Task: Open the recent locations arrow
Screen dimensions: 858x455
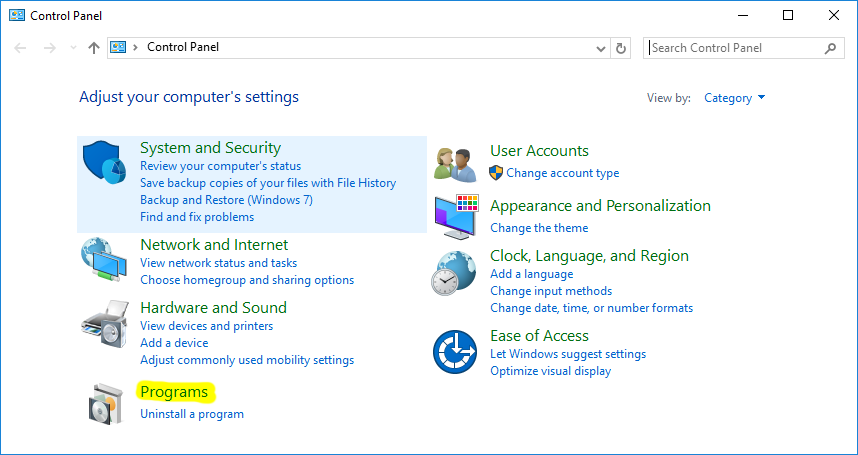Action: tap(73, 48)
